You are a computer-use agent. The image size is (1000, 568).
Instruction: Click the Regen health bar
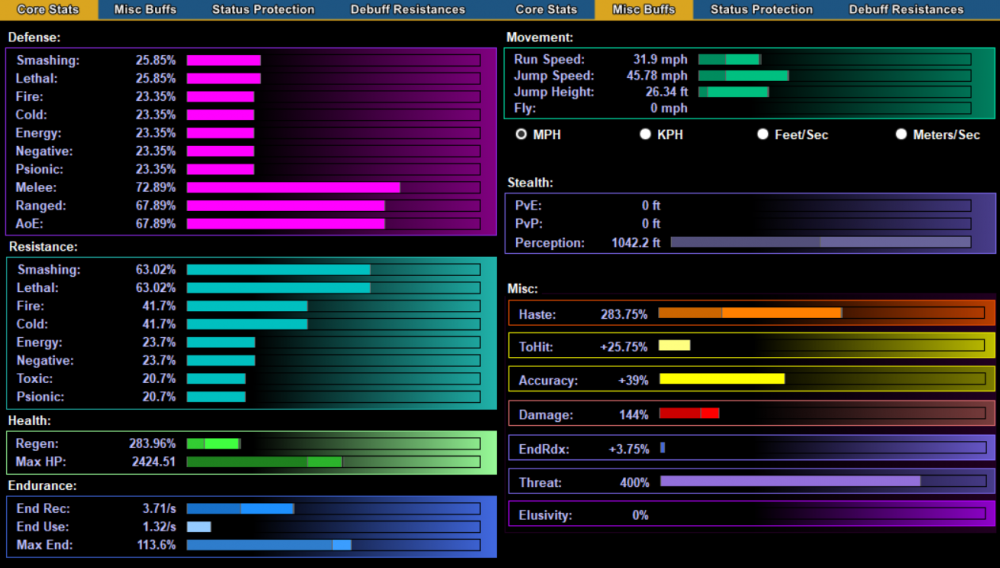333,443
